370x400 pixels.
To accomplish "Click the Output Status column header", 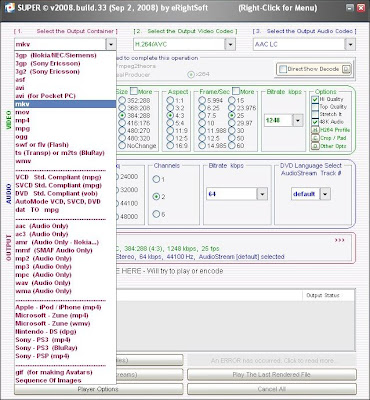I will [x=322, y=295].
